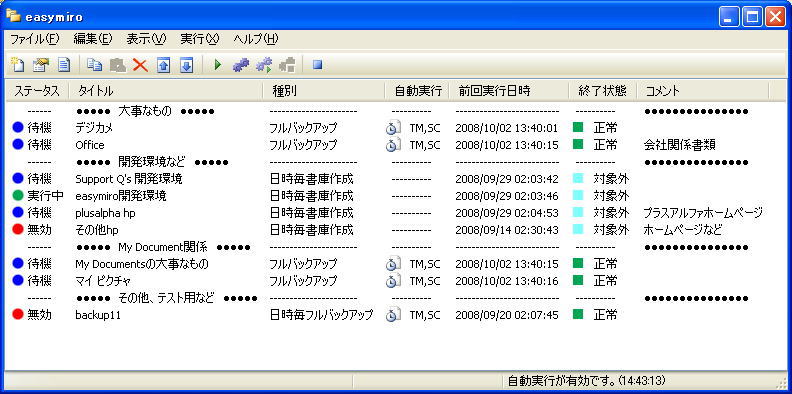Click the timer icon in backup11 row
Viewport: 792px width, 394px height.
click(393, 315)
